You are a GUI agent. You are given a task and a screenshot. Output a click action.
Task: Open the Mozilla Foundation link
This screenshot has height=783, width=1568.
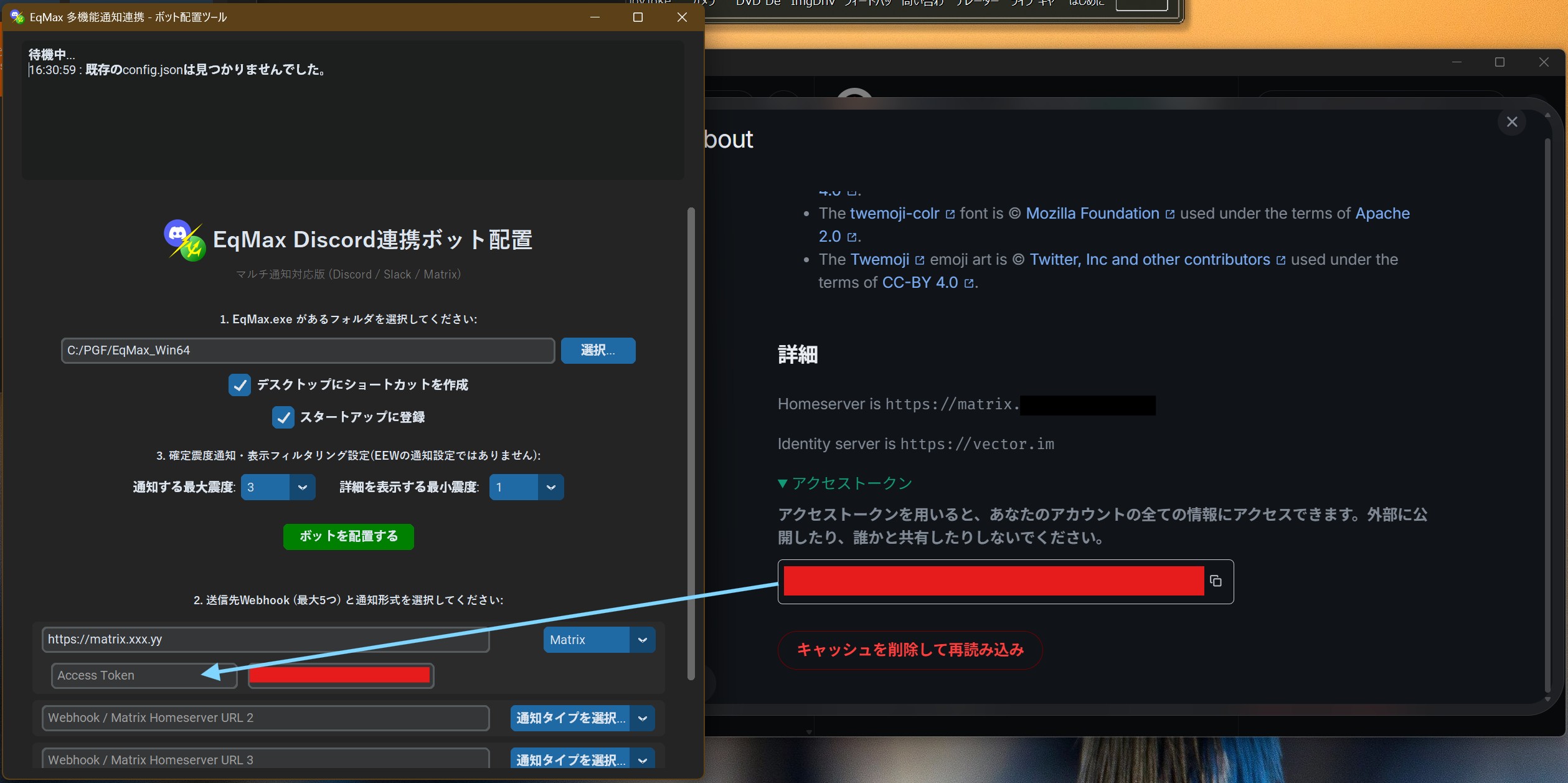pos(1092,214)
